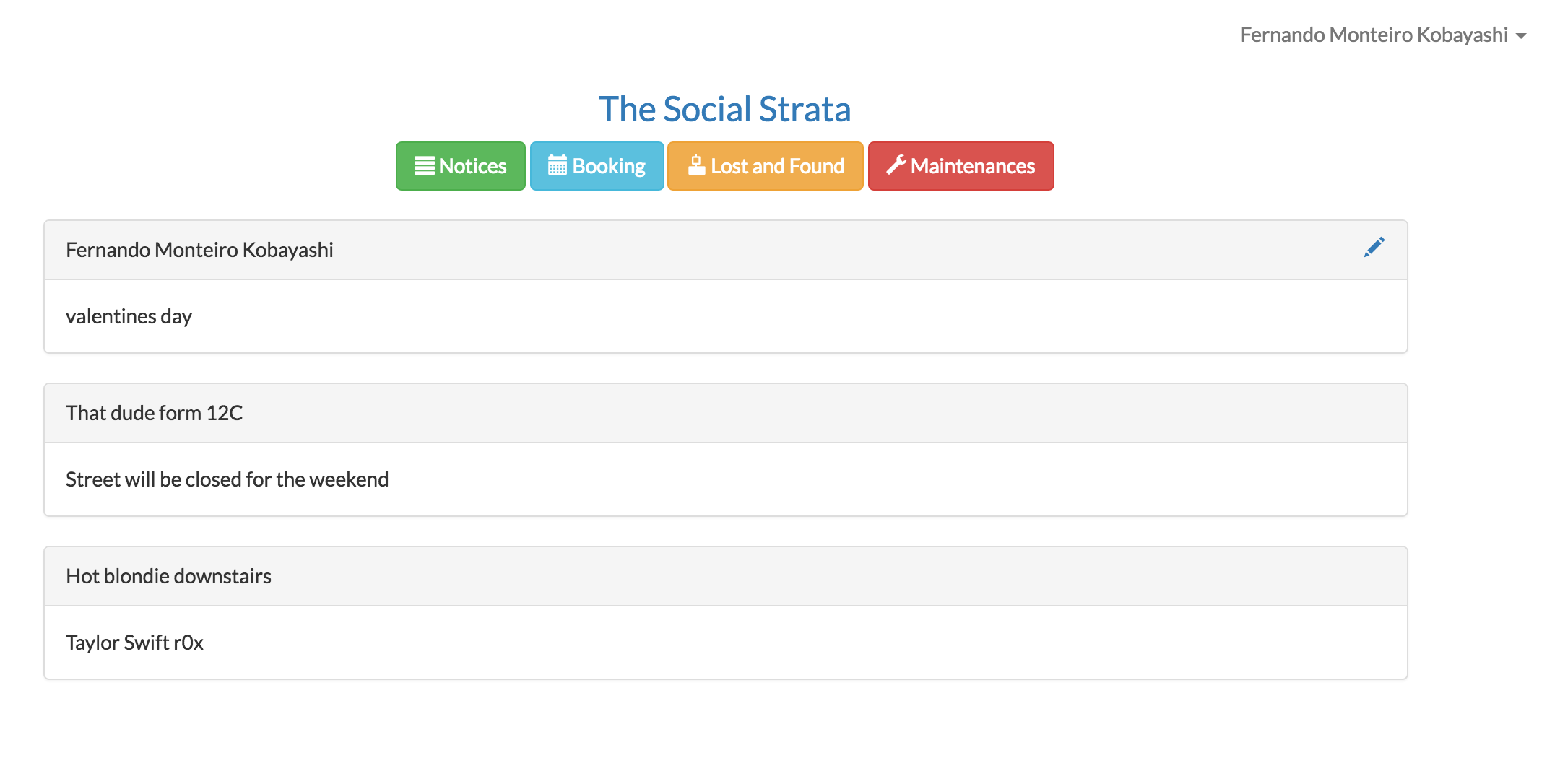Viewport: 1547px width, 784px height.
Task: Click the wrench icon in Maintenances button
Action: 896,165
